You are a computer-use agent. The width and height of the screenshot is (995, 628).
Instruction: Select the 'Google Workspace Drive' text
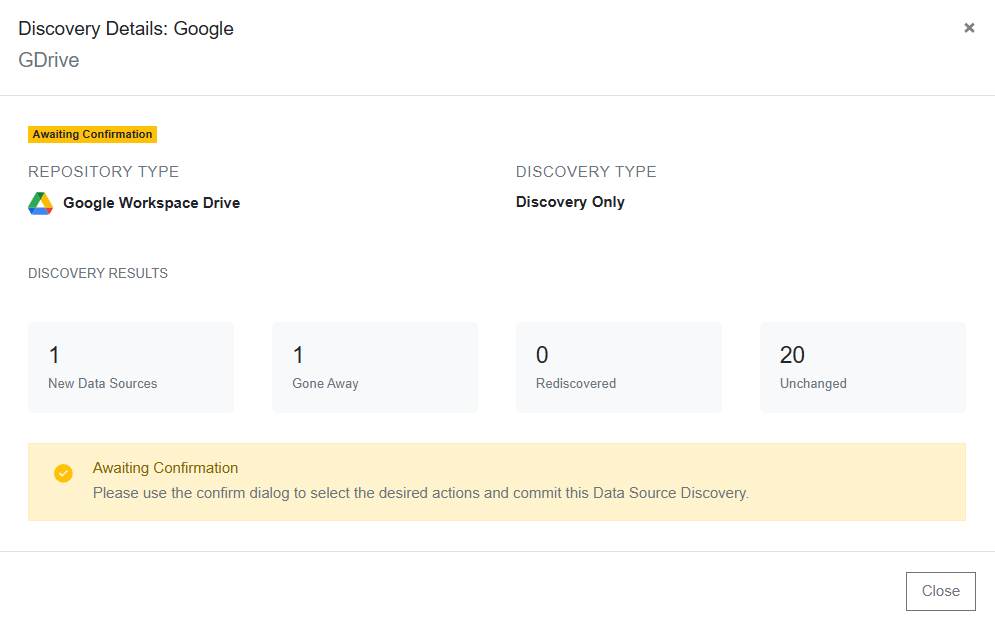click(x=152, y=203)
